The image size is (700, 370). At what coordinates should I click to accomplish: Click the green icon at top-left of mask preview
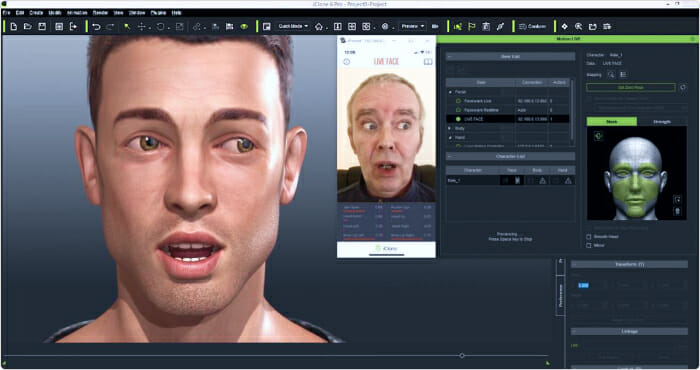coord(599,136)
